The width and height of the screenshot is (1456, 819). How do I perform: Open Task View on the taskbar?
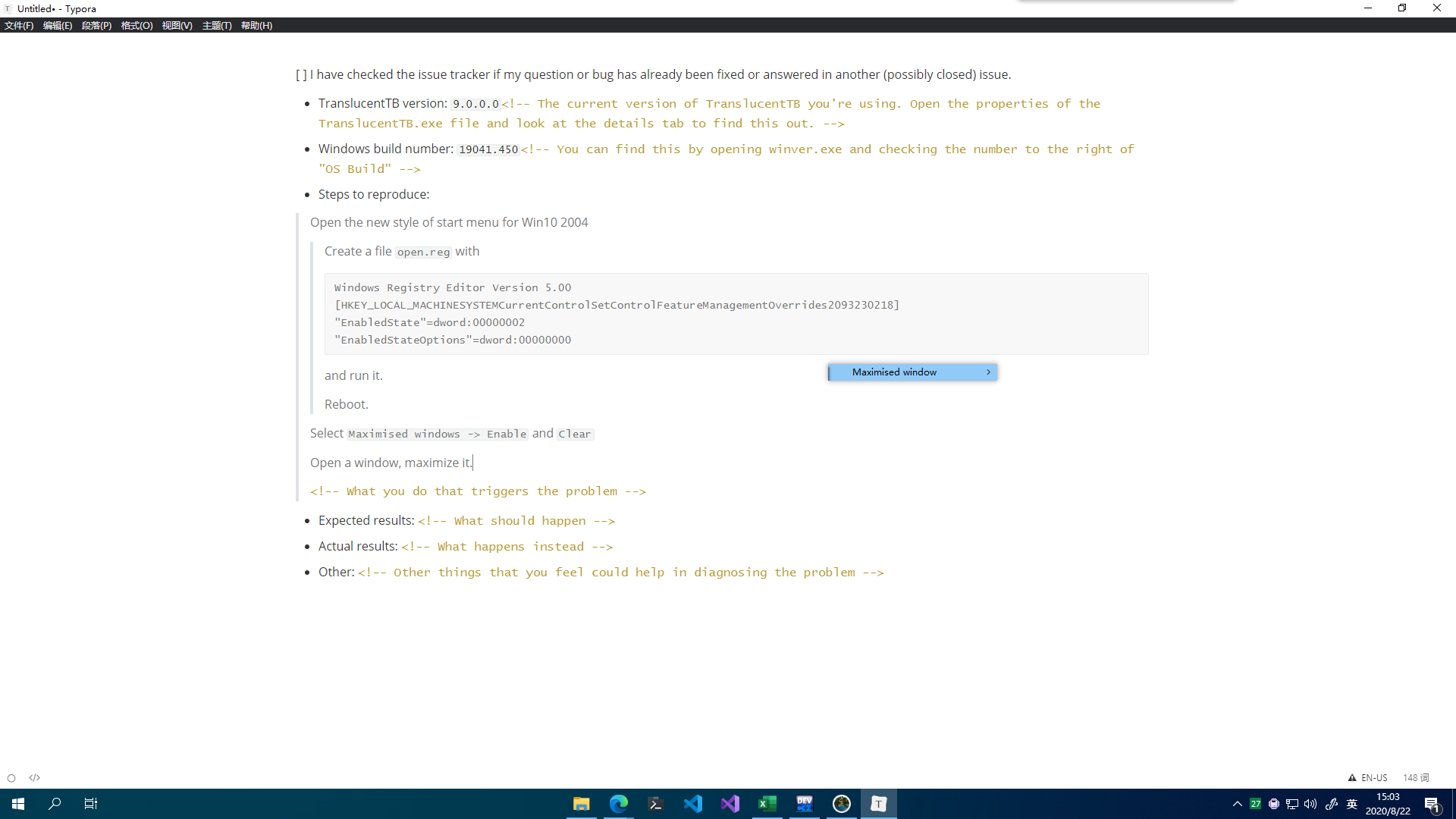point(91,804)
